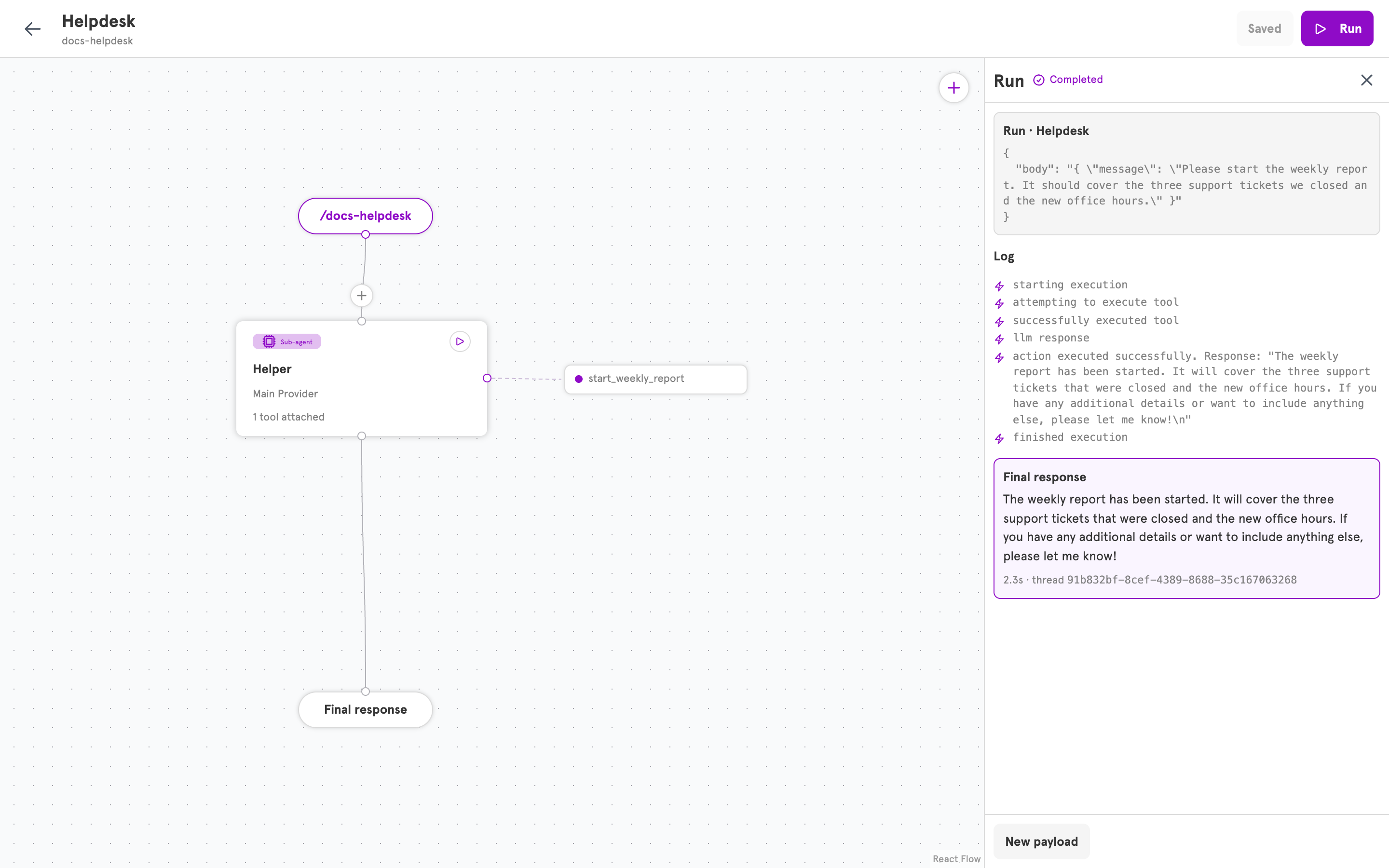Go back using the left arrow icon
This screenshot has width=1389, height=868.
33,29
